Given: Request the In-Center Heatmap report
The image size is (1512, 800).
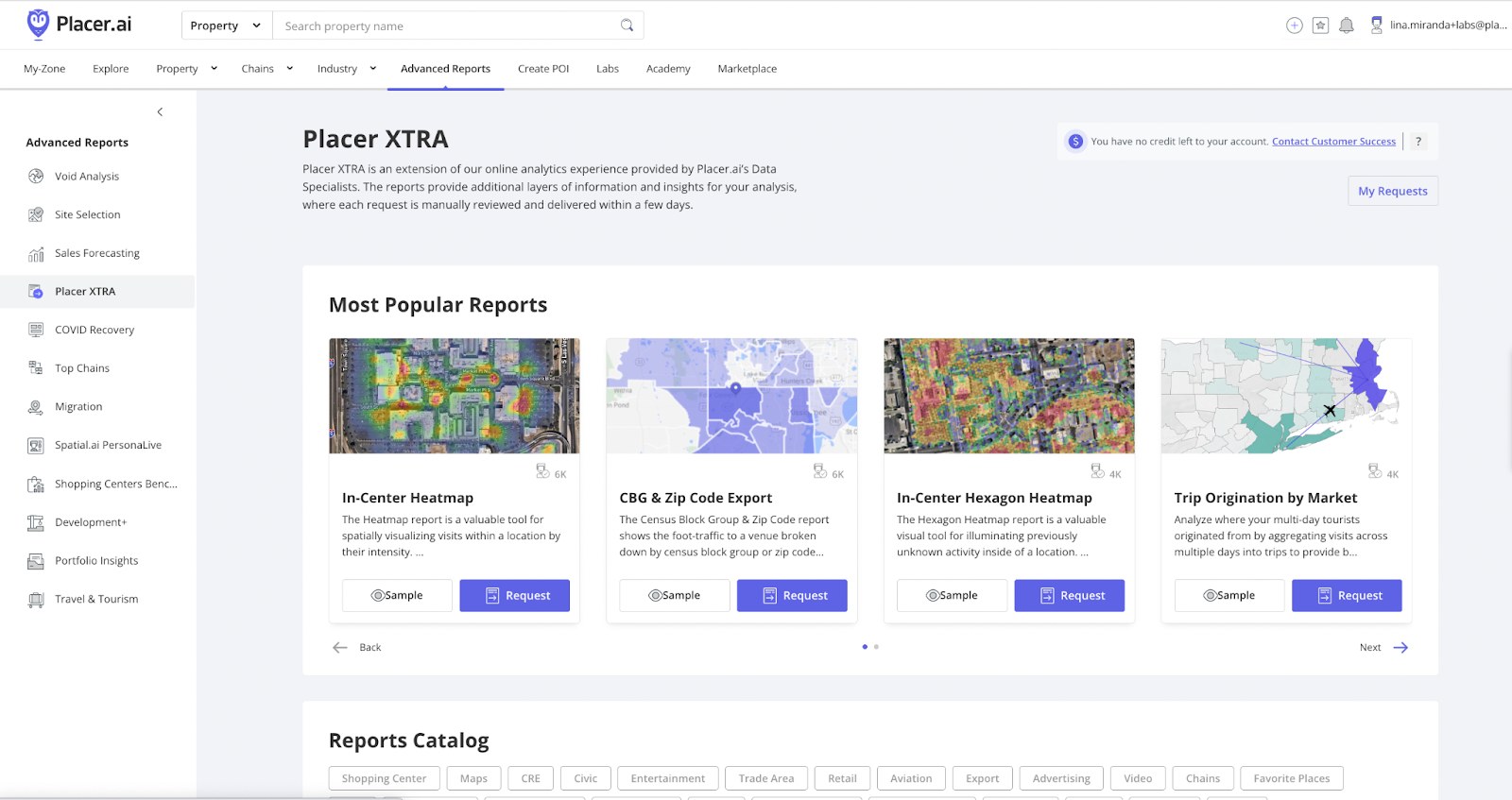Looking at the screenshot, I should tap(515, 596).
